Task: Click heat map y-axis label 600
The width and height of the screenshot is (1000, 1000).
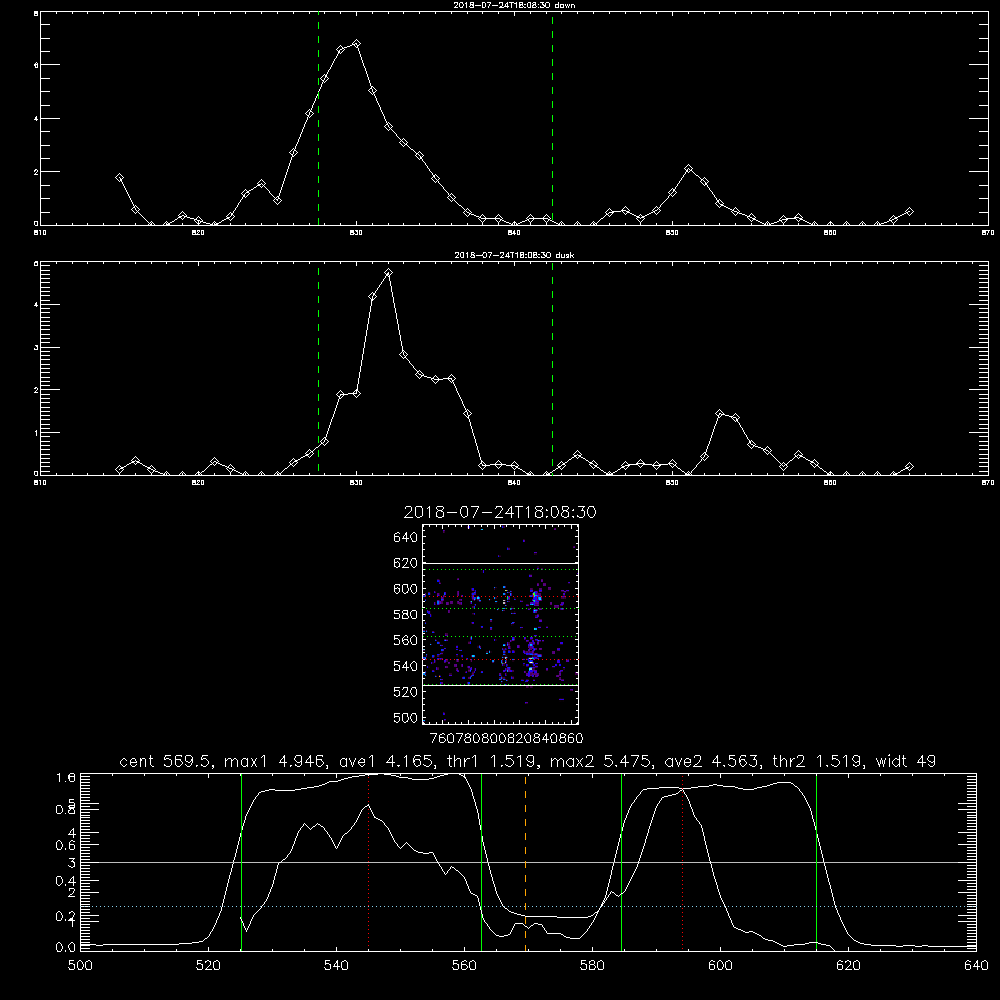Action: (x=406, y=589)
